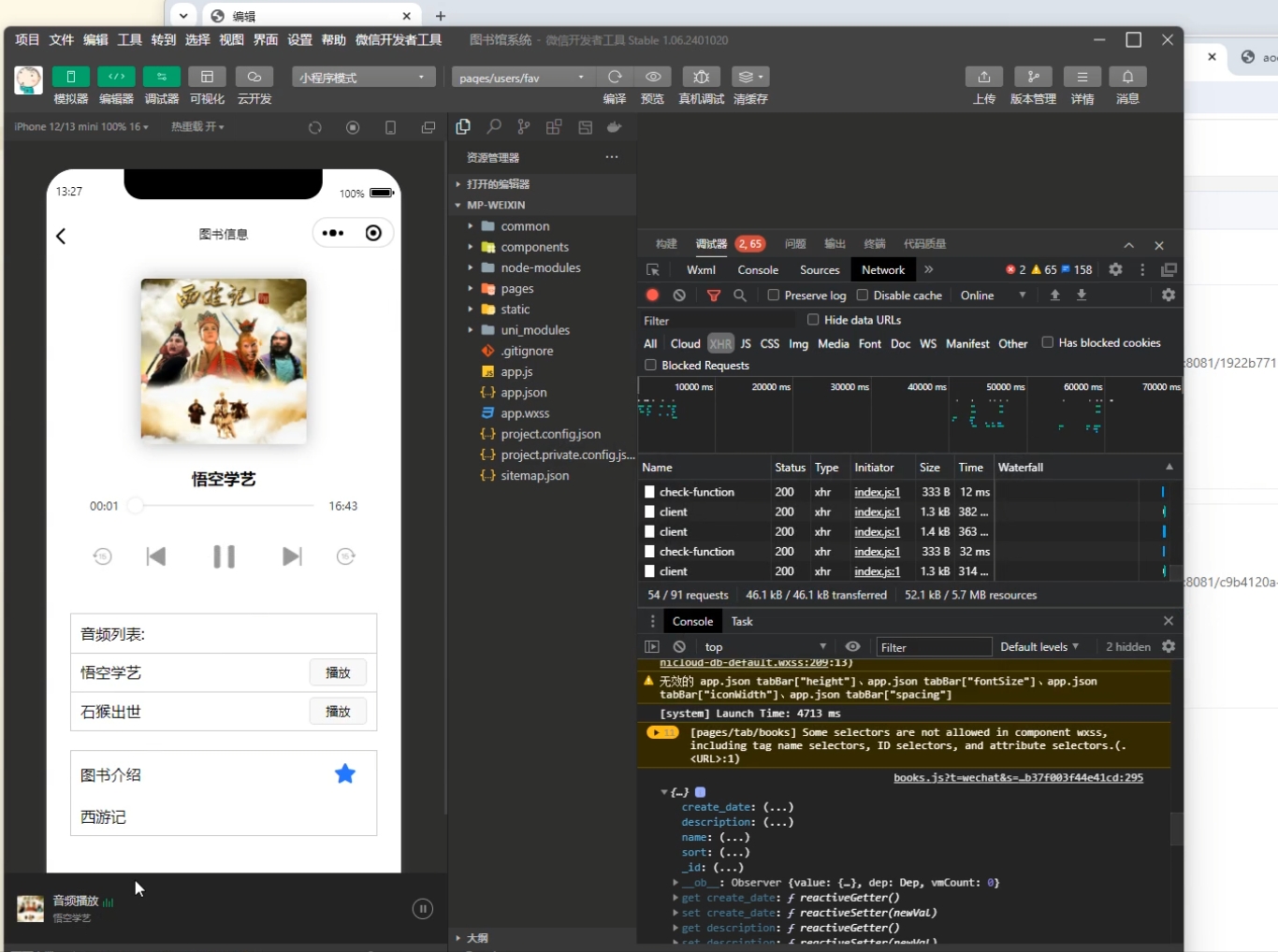
Task: Toggle the 模拟器 simulator panel button
Action: pos(71,77)
